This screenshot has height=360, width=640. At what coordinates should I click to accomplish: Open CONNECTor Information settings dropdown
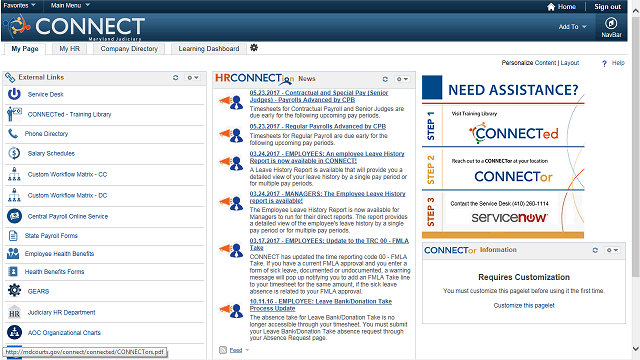[612, 250]
